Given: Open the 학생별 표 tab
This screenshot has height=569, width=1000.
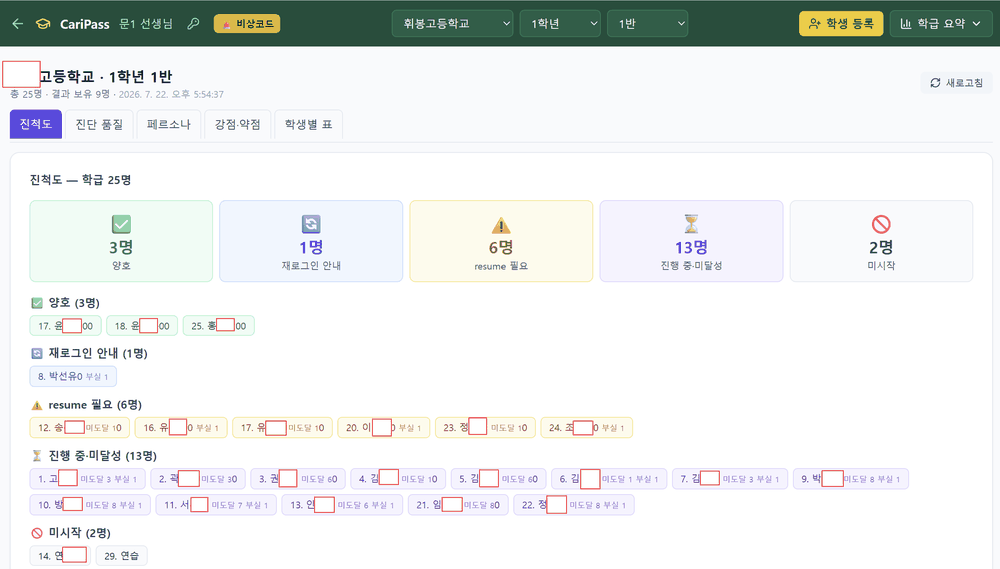Looking at the screenshot, I should pyautogui.click(x=309, y=124).
